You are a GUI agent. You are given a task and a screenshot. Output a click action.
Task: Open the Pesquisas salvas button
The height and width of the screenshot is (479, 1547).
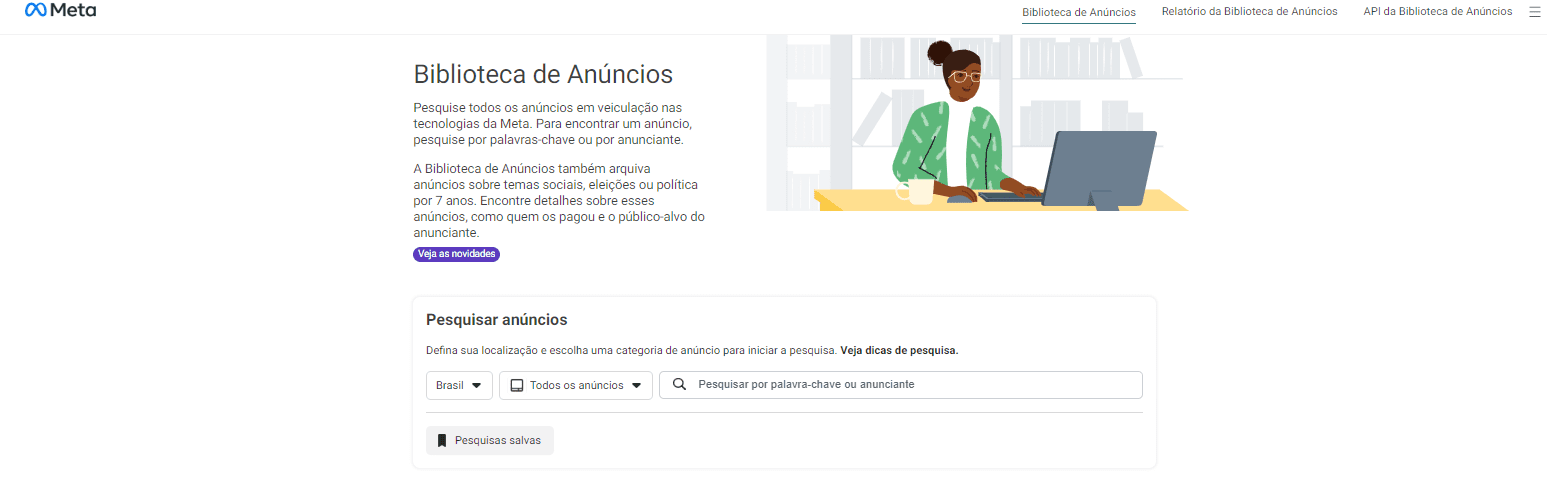pos(490,441)
